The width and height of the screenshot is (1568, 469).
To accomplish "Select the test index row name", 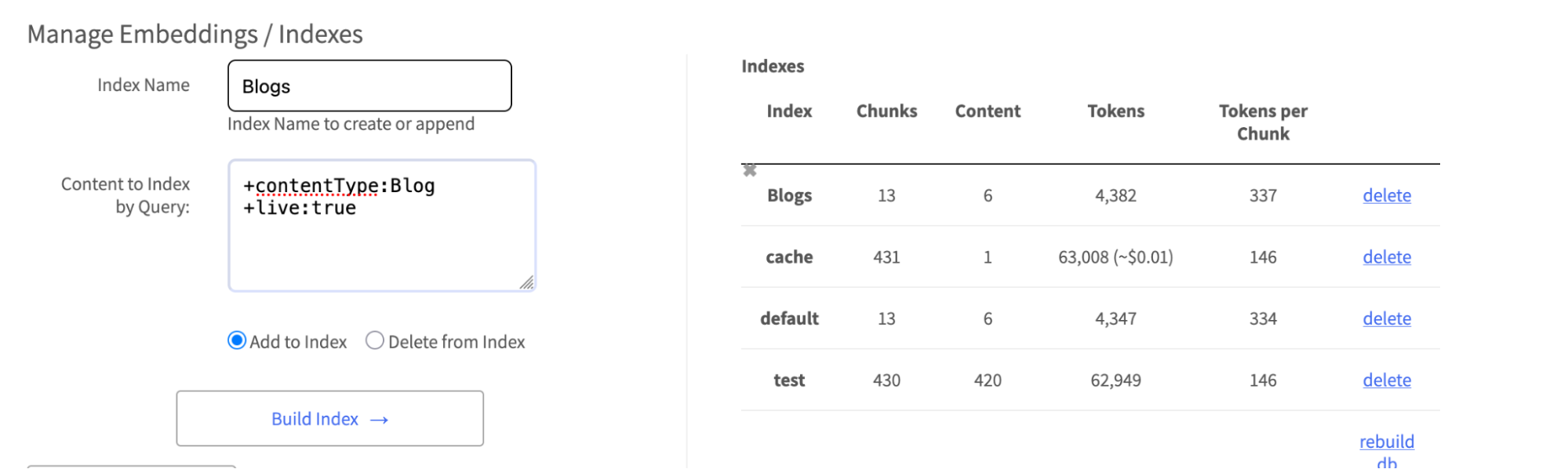I will point(789,380).
